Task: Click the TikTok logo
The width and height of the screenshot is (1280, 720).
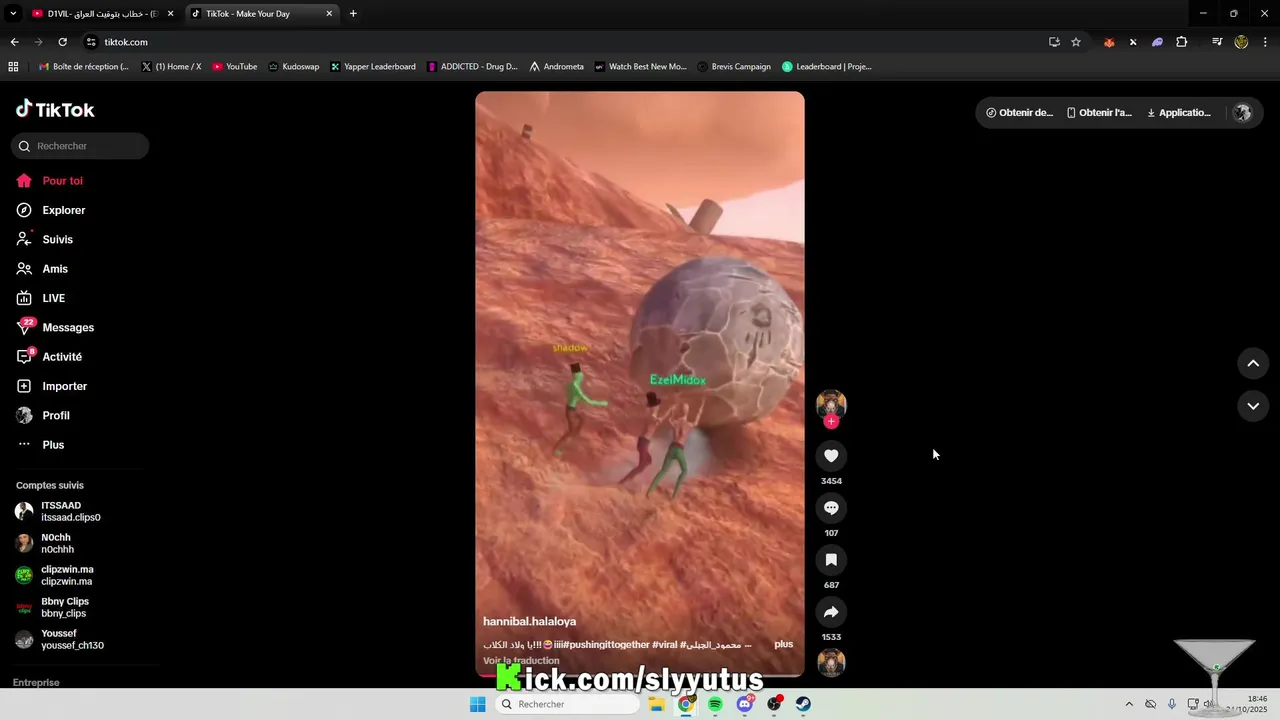Action: coord(56,109)
